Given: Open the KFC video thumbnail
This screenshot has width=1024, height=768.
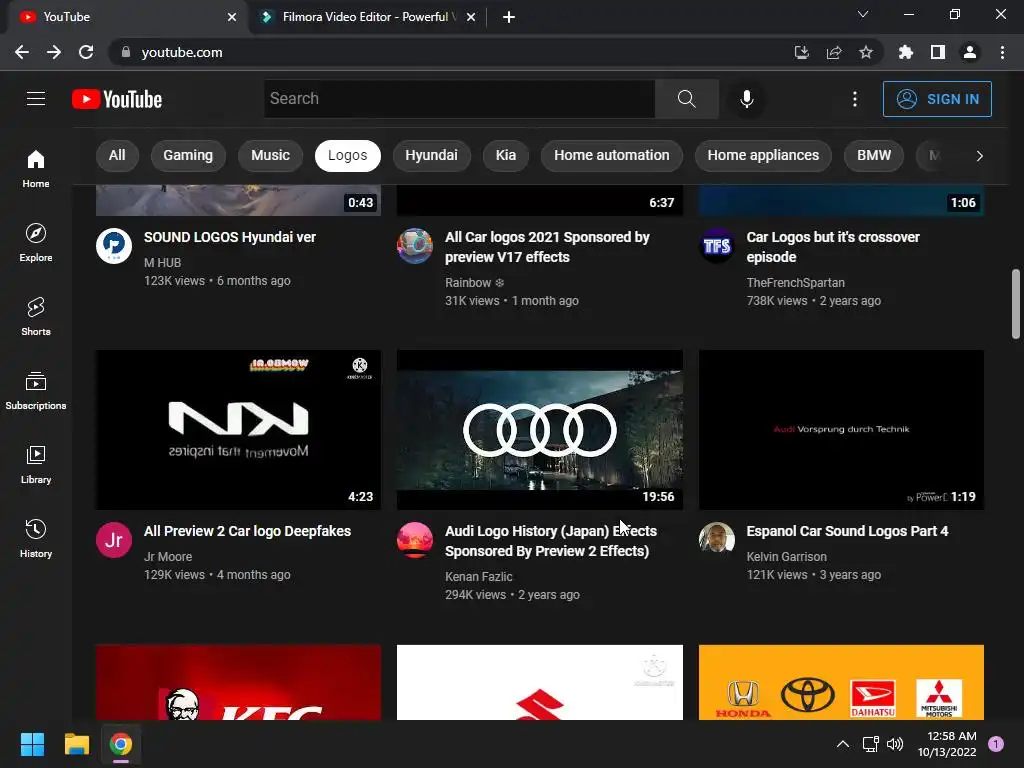Looking at the screenshot, I should coord(238,682).
